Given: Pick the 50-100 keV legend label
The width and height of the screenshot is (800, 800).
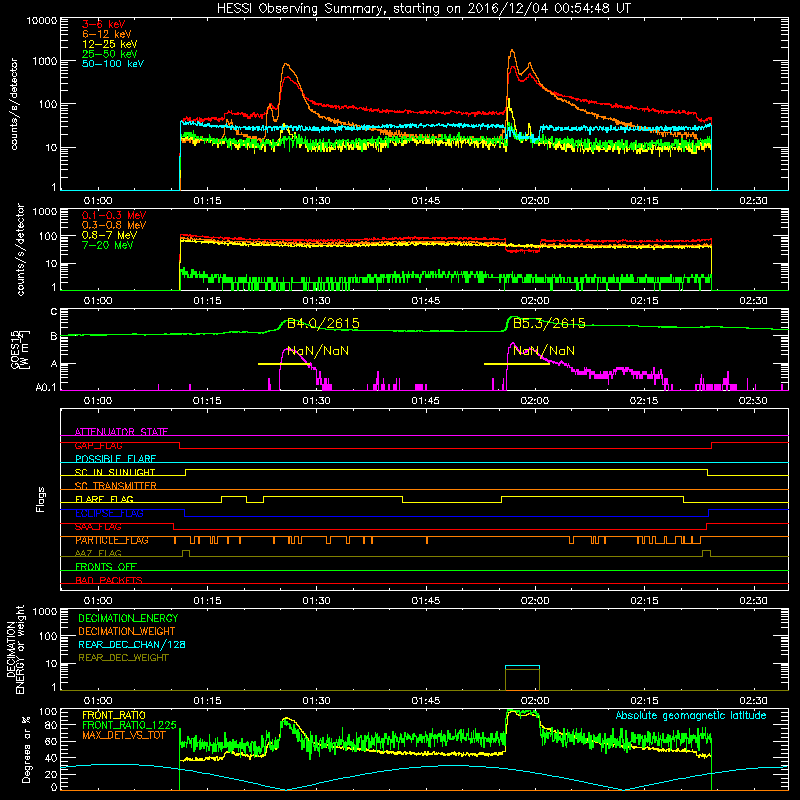Looking at the screenshot, I should point(113,63).
